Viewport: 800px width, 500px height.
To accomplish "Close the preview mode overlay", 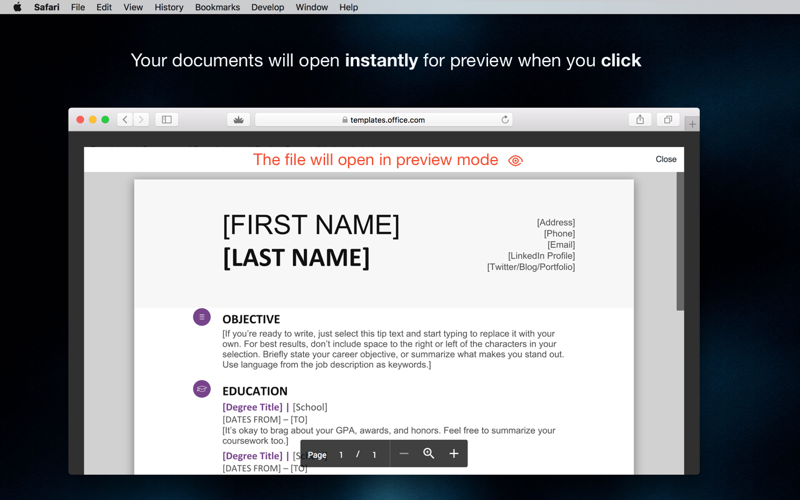I will click(x=666, y=159).
